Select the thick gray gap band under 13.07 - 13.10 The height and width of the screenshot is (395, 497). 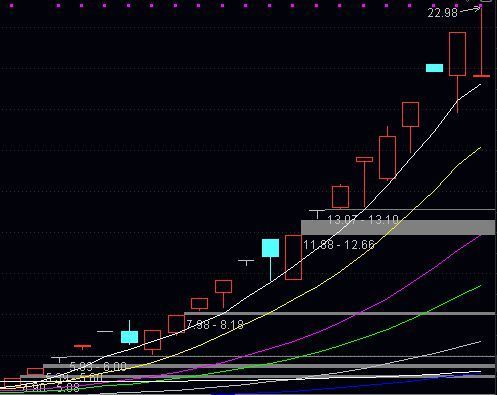398,227
